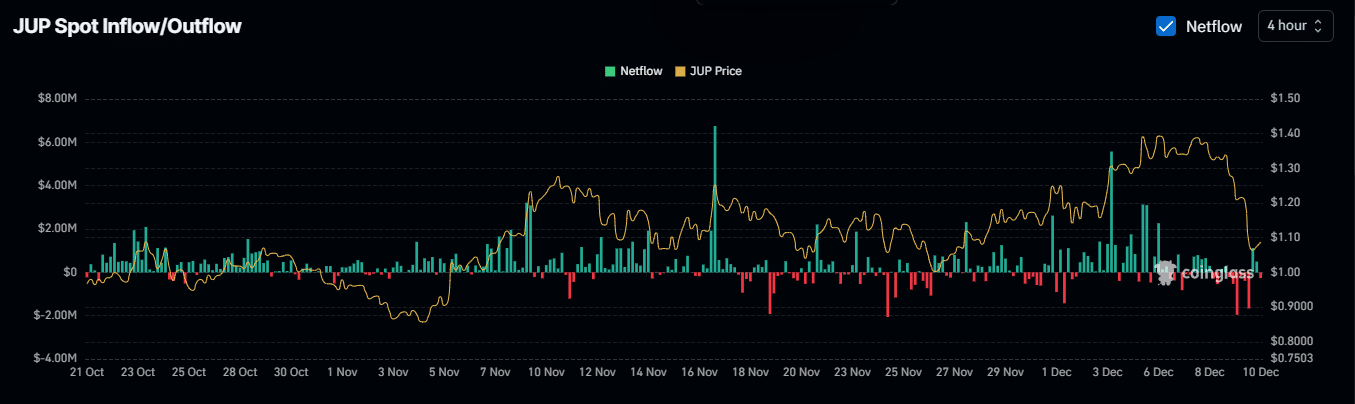Click the 25 Nov date label

pyautogui.click(x=903, y=372)
